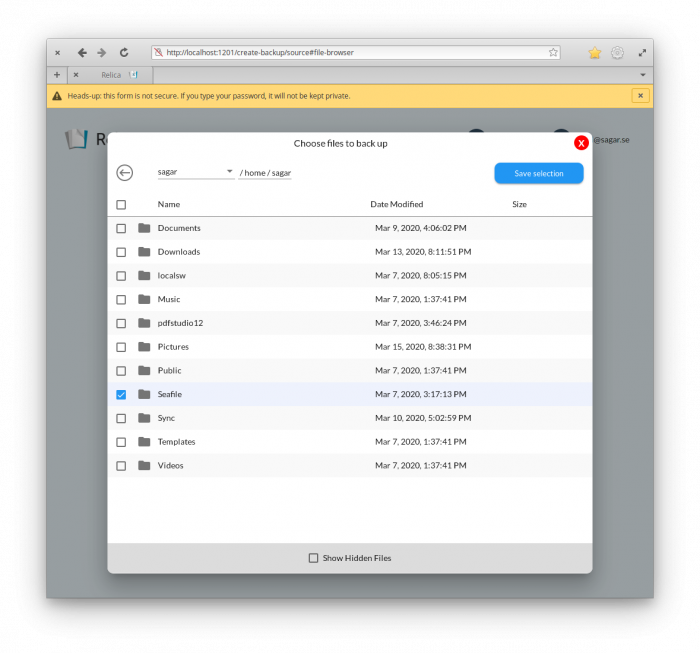This screenshot has width=700, height=653.
Task: Tick the select-all checkbox in header
Action: point(121,205)
